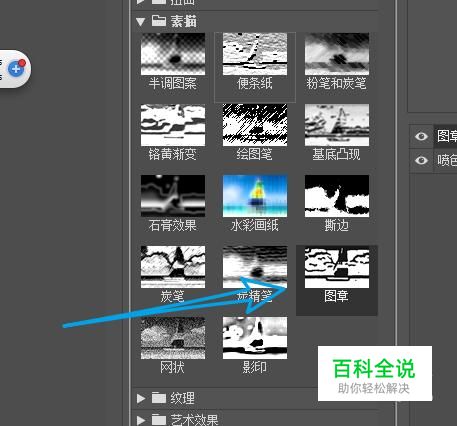The image size is (457, 426).
Task: Select the 石膏效果 filter thumbnail
Action: (173, 196)
